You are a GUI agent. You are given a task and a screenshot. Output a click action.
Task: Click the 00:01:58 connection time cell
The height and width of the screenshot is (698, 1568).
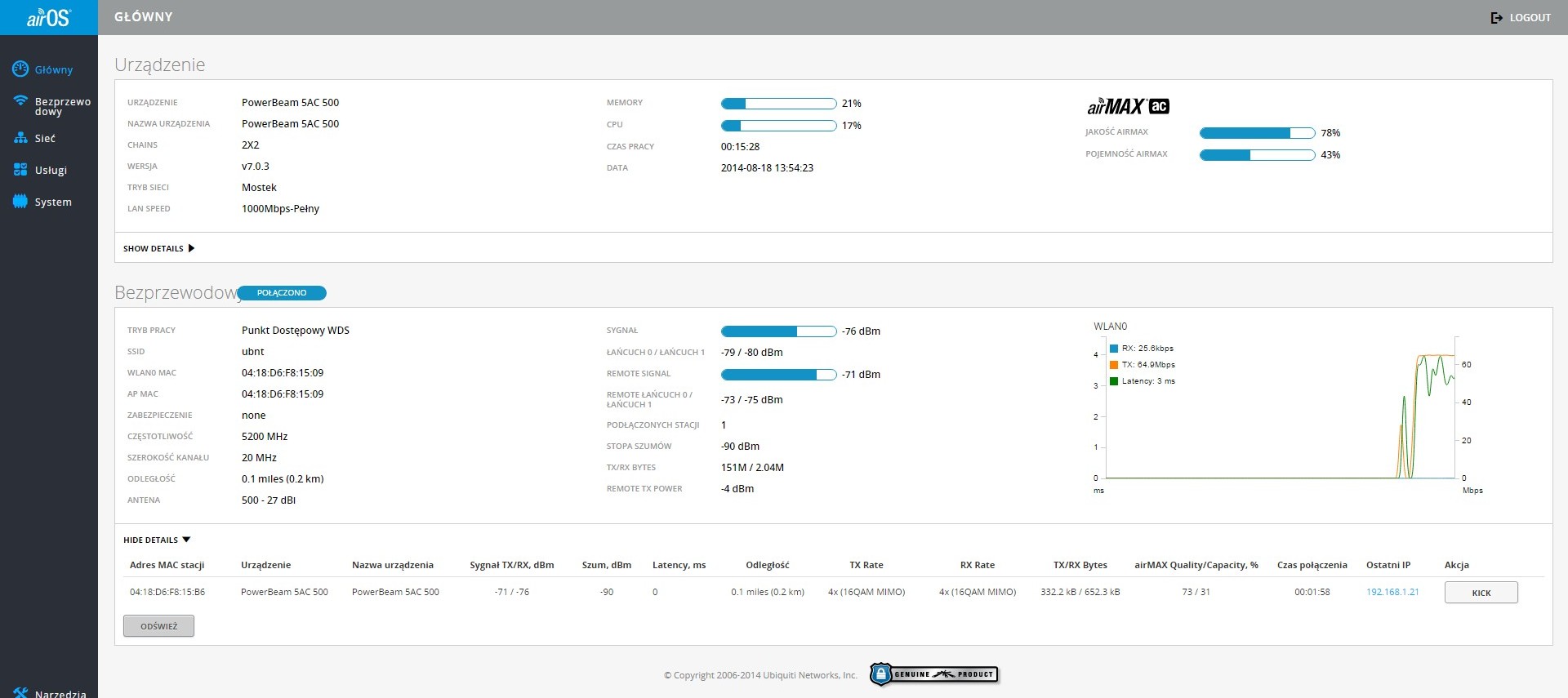(1312, 592)
